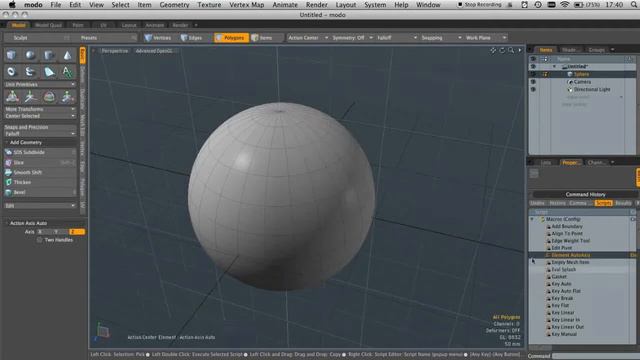
Task: Click the SDS Subdivide icon
Action: coord(8,152)
